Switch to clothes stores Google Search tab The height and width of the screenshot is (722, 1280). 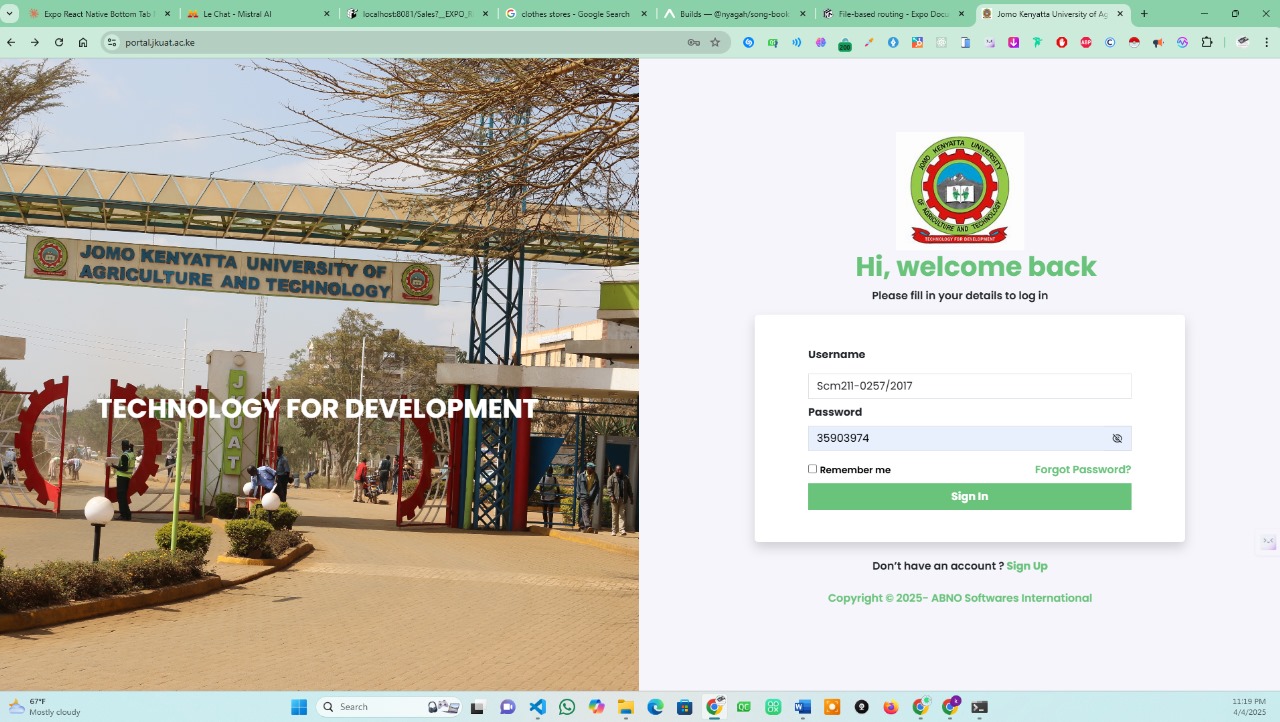pyautogui.click(x=575, y=14)
